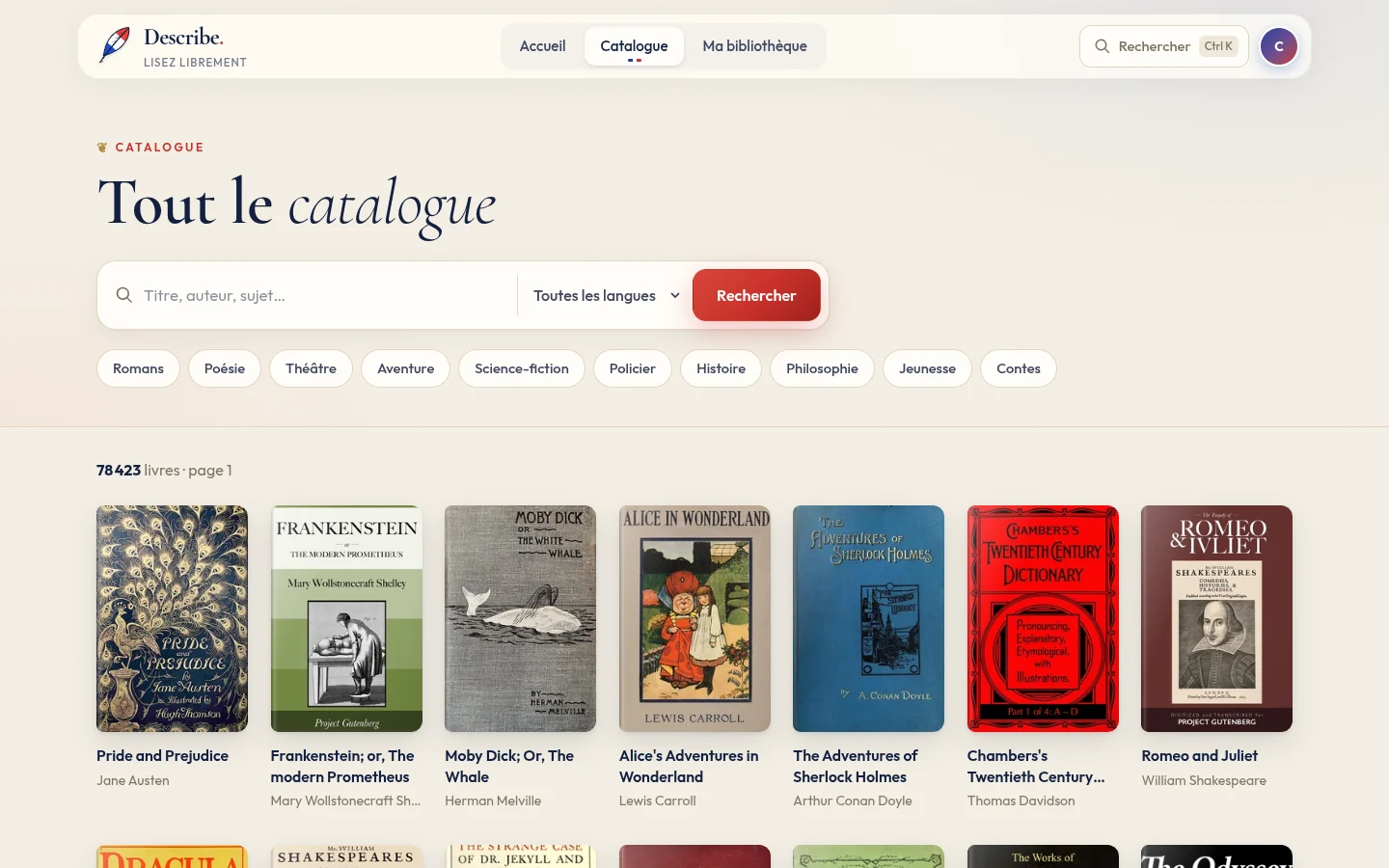Select the Catalogue tab
1389x868 pixels.
634,46
